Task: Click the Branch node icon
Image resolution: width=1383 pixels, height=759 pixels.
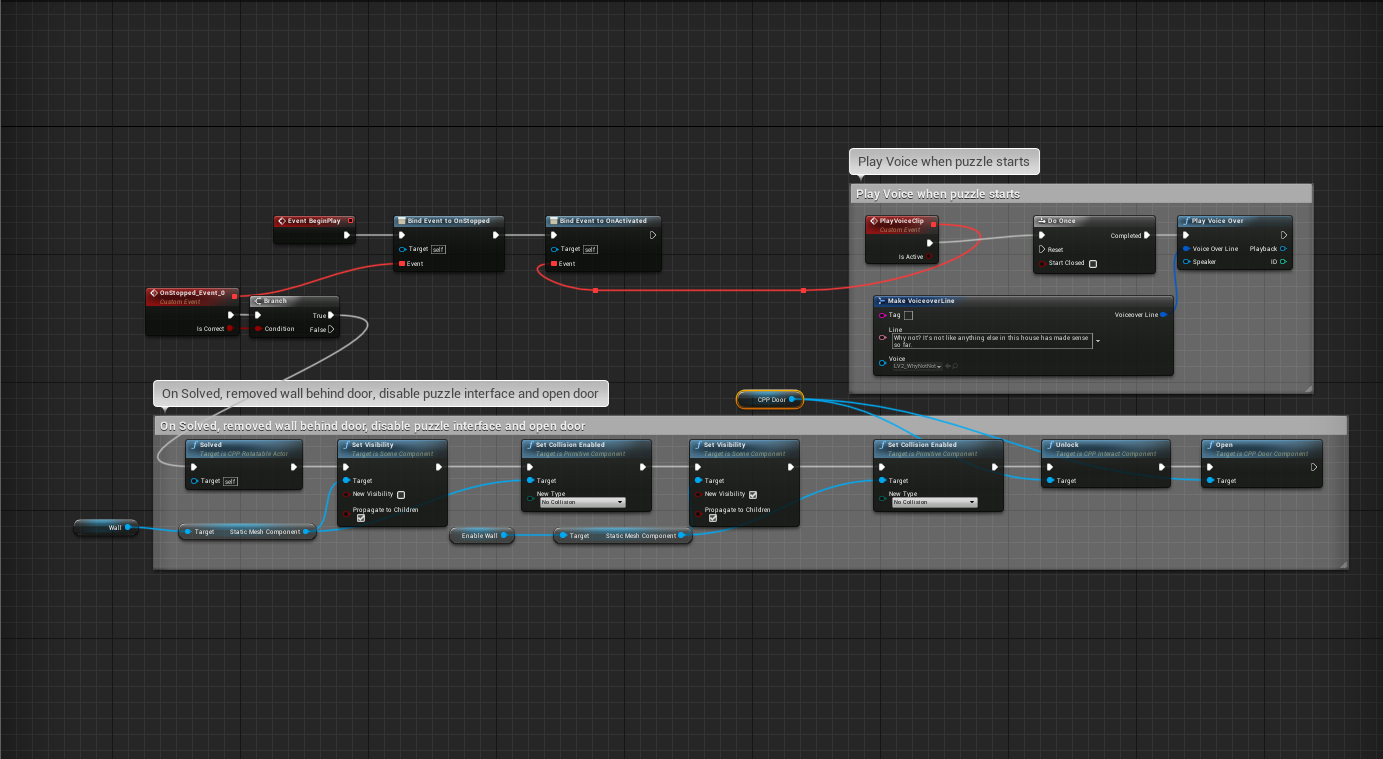Action: tap(258, 301)
